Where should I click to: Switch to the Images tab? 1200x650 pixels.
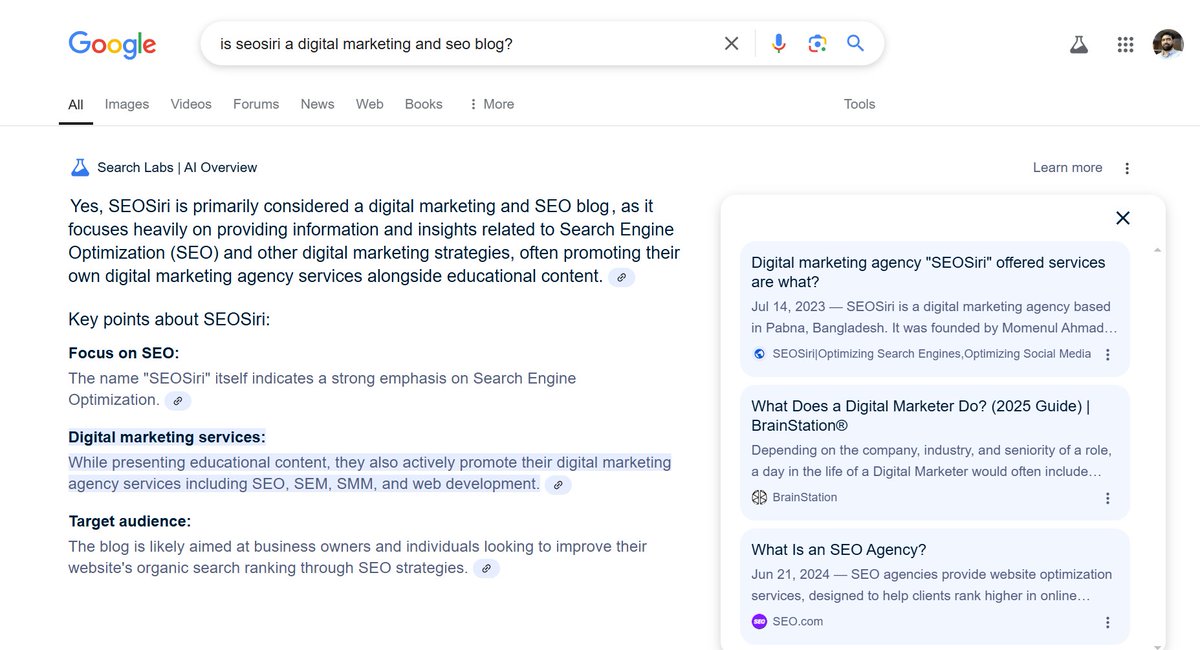coord(127,104)
